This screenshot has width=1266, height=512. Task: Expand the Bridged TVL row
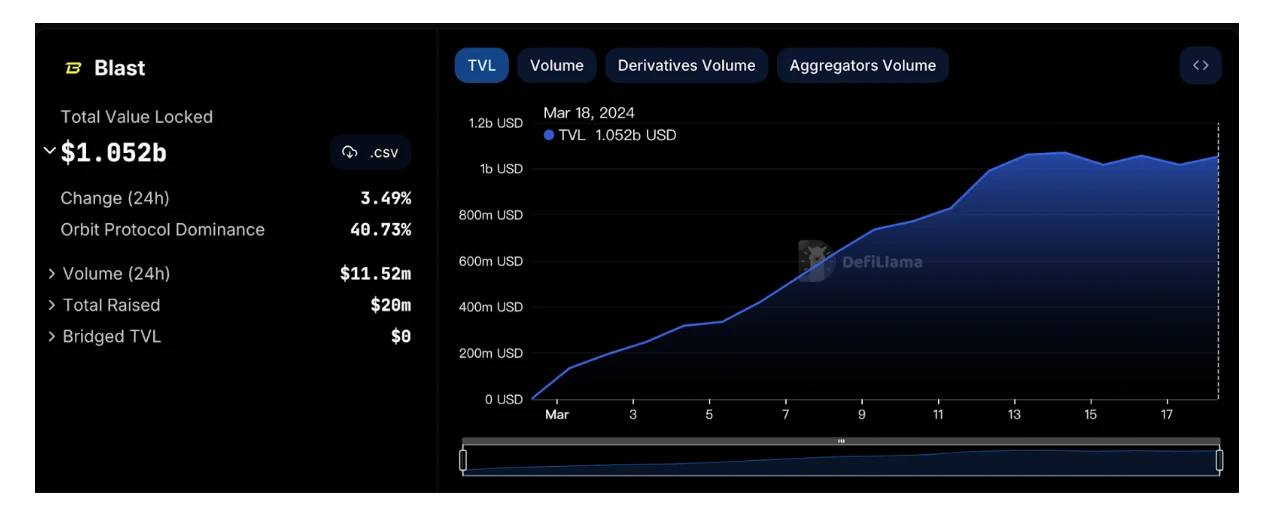pos(52,337)
